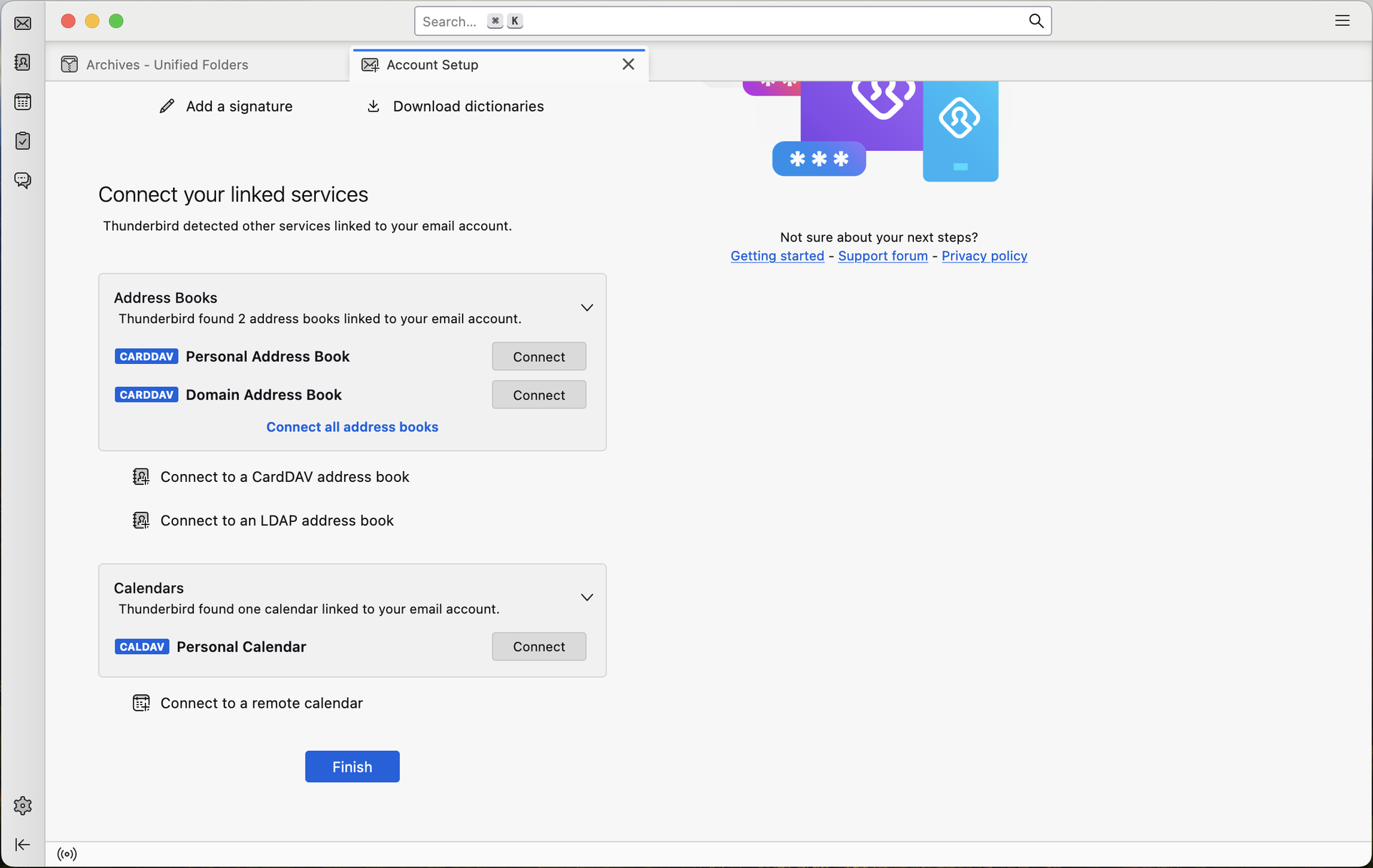1373x868 pixels.
Task: Open Tasks sidebar icon
Action: tap(23, 141)
